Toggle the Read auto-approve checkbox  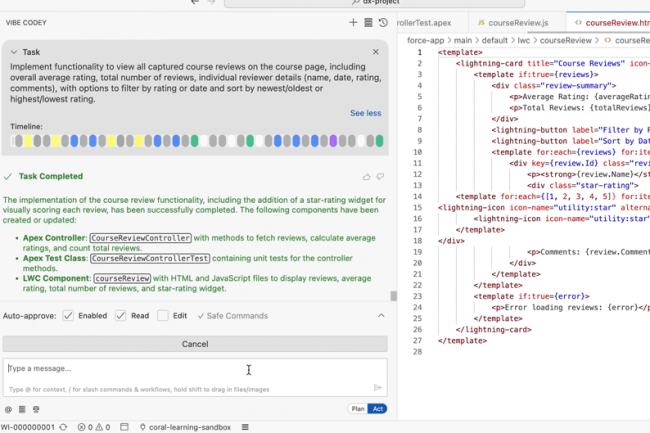point(120,316)
